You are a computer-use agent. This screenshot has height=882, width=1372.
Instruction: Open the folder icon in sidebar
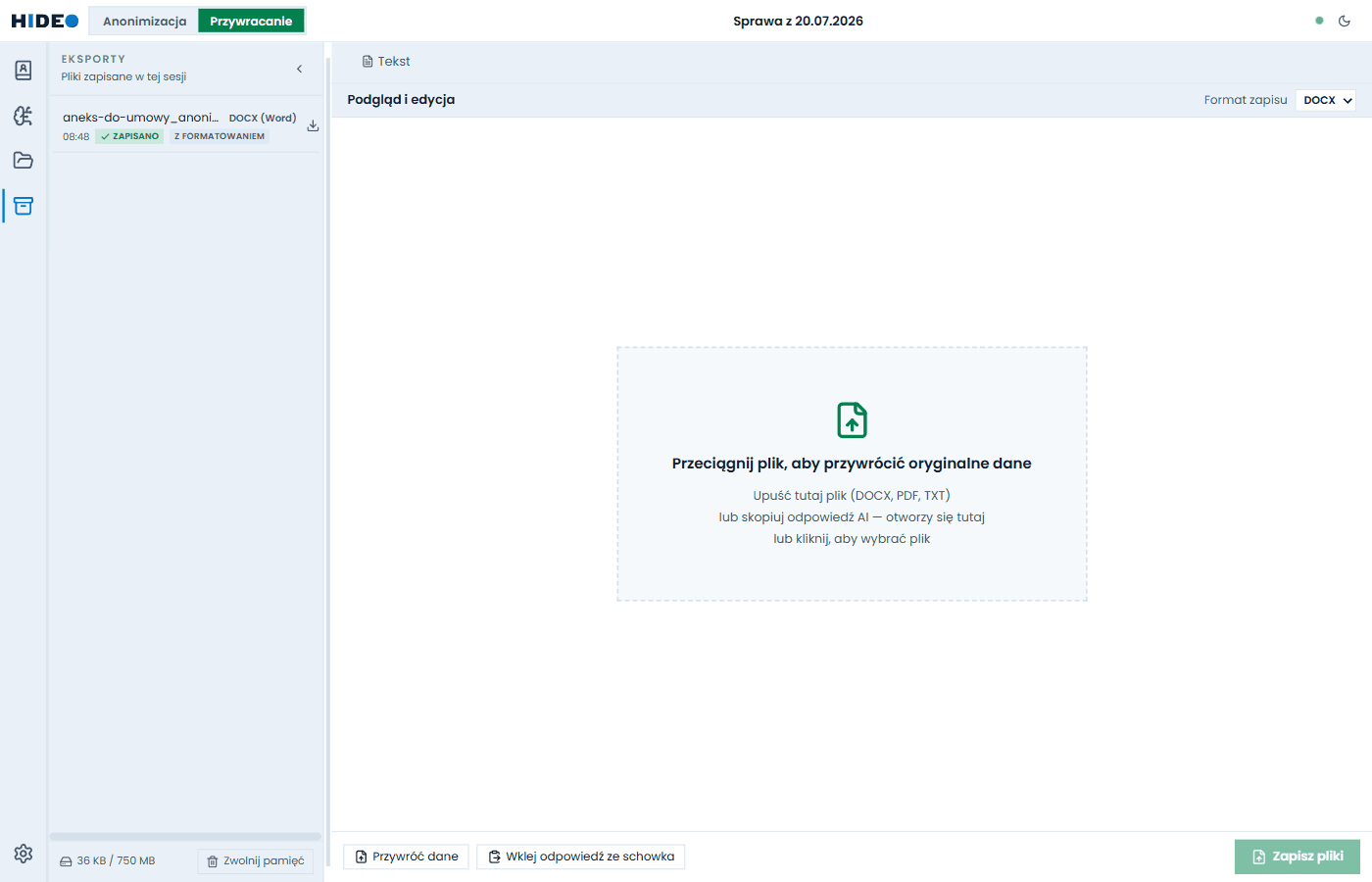pos(24,161)
